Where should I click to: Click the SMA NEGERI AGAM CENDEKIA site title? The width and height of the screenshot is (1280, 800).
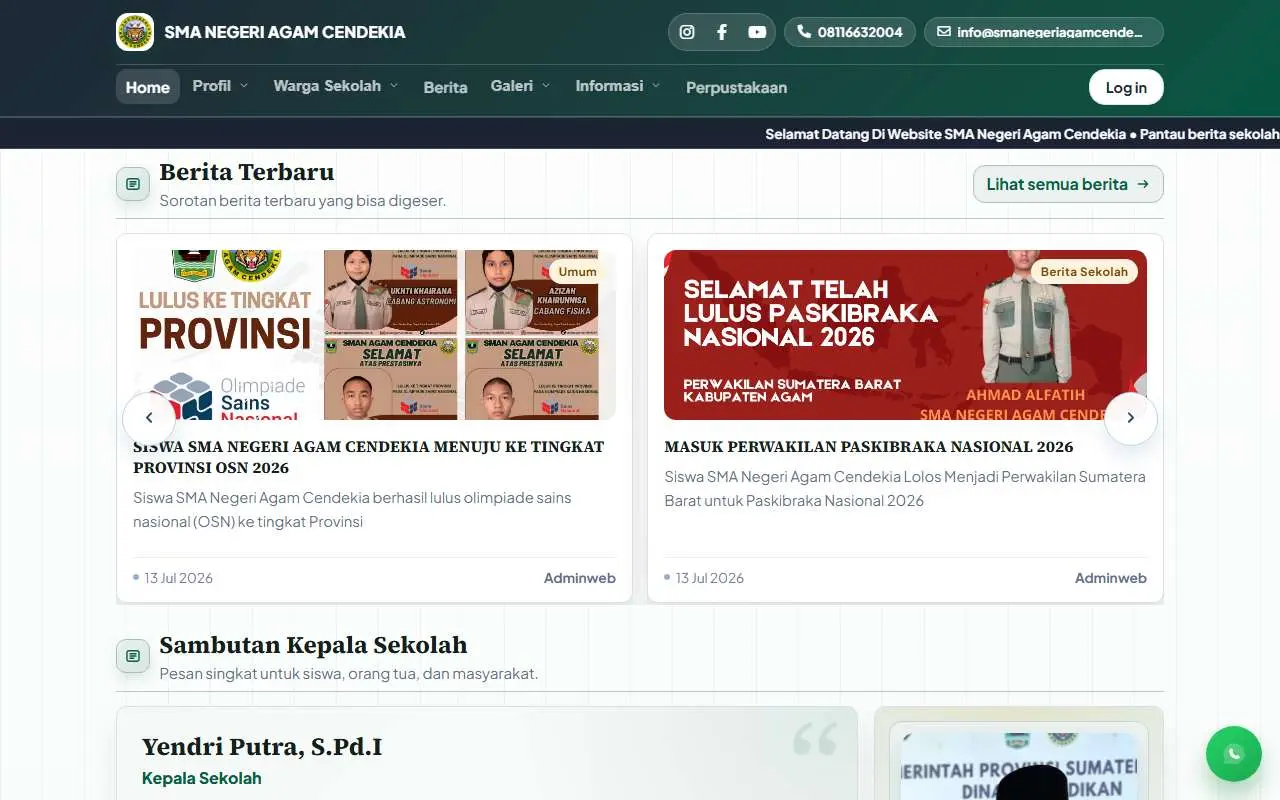tap(285, 32)
